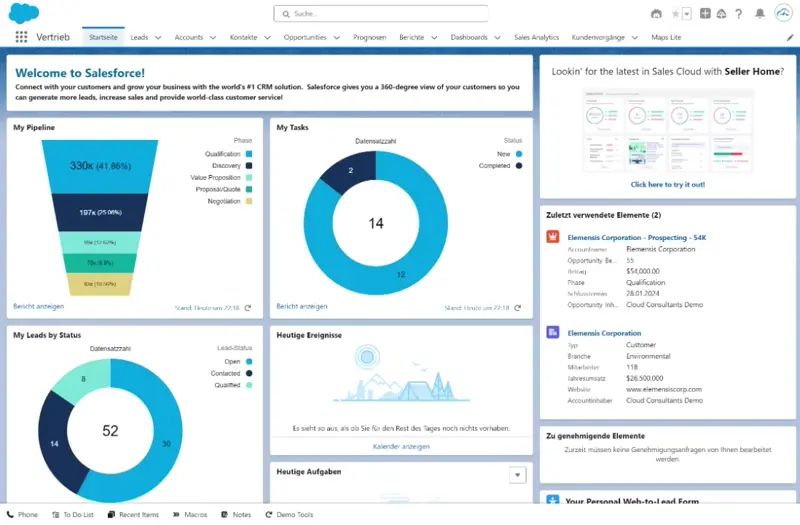Click the Web-to-Lead Form icon
The width and height of the screenshot is (800, 525).
pyautogui.click(x=553, y=500)
